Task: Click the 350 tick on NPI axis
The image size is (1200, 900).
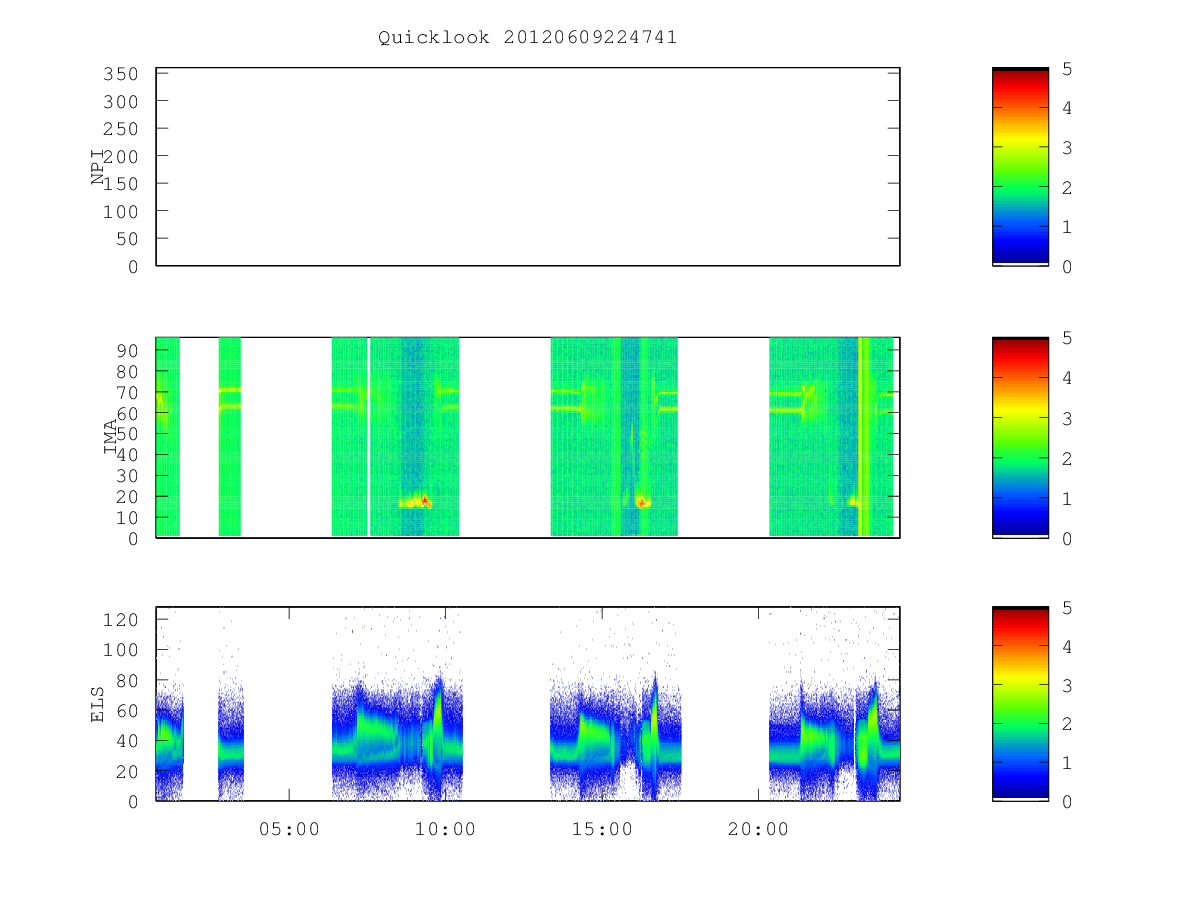Action: click(122, 74)
